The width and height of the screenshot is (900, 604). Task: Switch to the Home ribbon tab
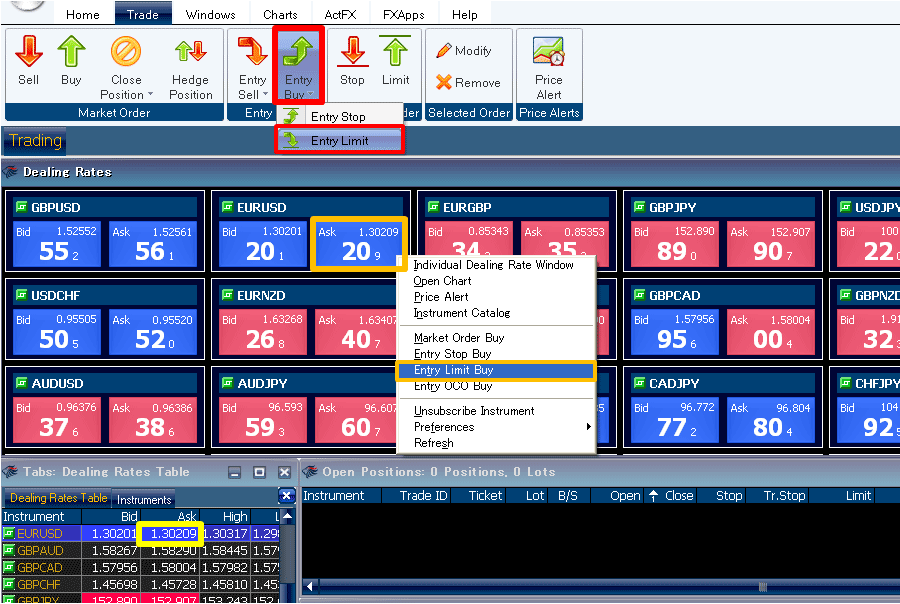click(83, 14)
